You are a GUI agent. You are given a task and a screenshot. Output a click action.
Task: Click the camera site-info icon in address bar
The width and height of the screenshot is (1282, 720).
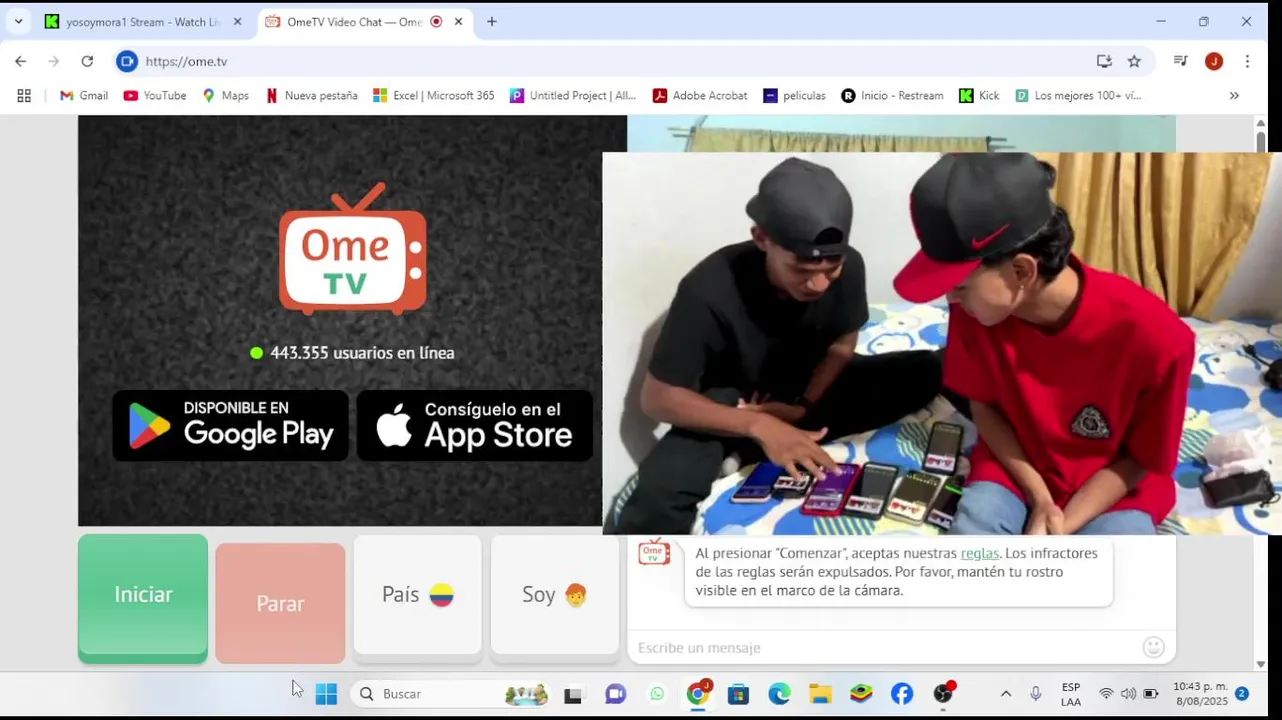pos(126,61)
